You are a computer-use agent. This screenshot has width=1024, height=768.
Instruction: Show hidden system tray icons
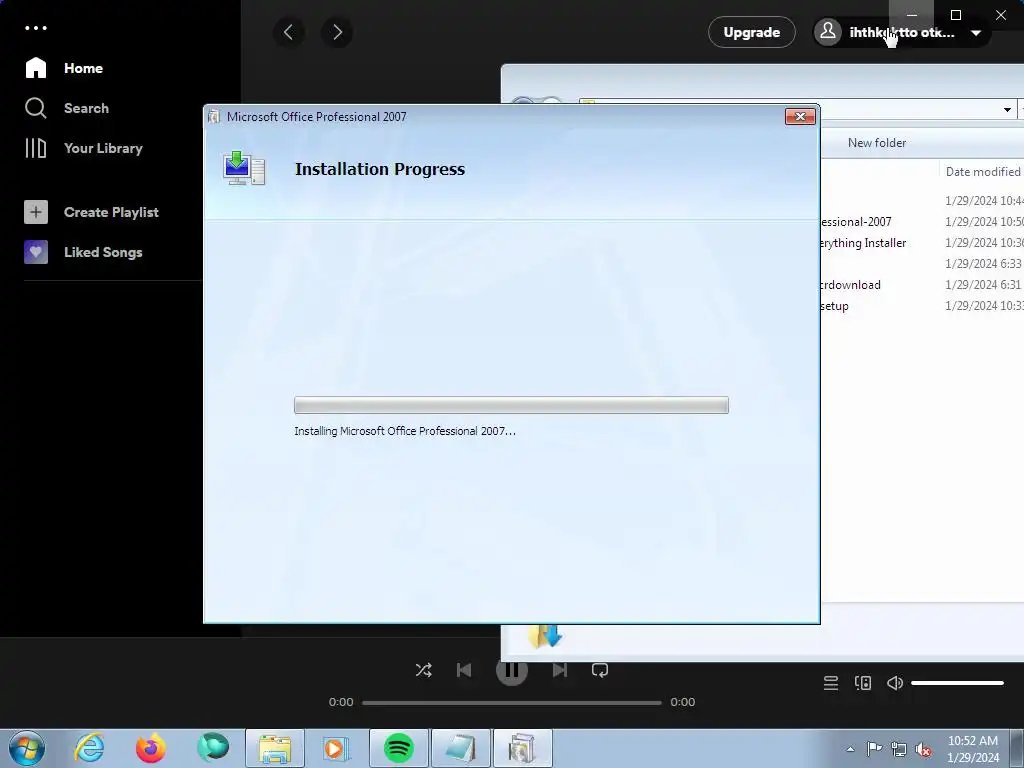[x=850, y=749]
